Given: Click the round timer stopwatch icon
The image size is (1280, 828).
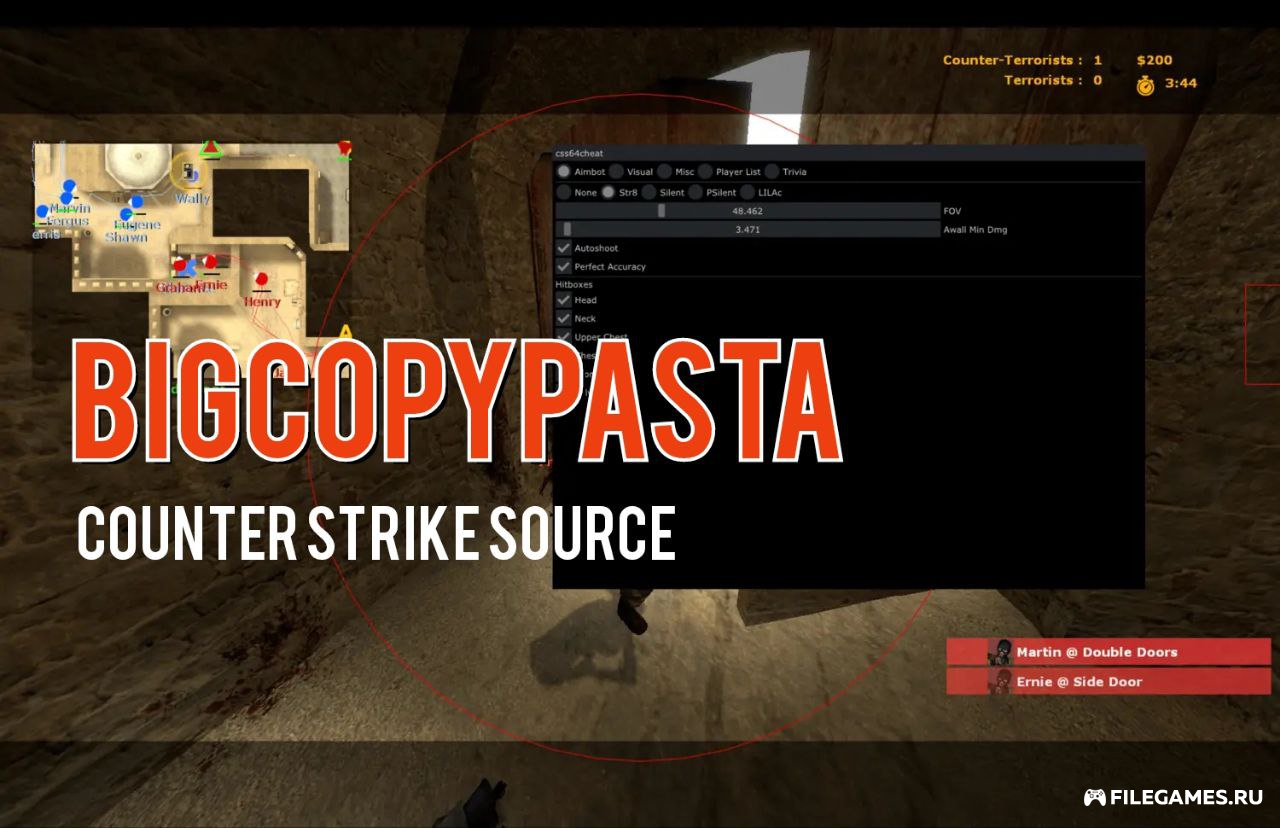Looking at the screenshot, I should [x=1145, y=85].
